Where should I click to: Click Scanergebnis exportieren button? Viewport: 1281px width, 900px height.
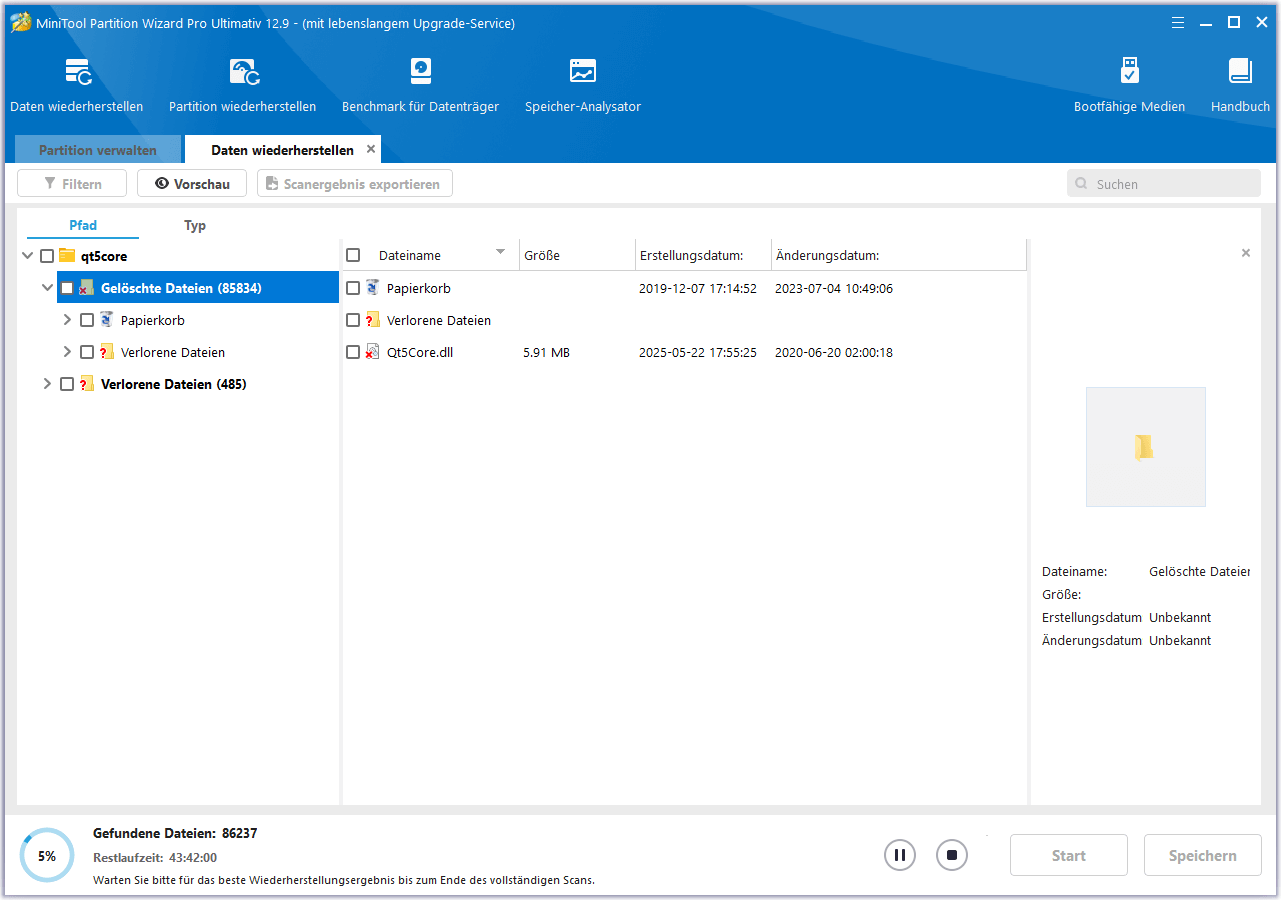(x=355, y=184)
